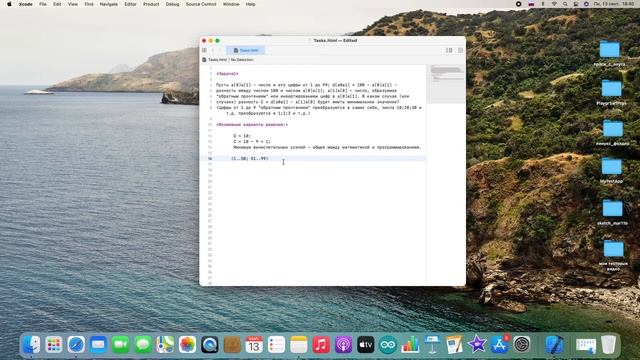The width and height of the screenshot is (640, 360).
Task: Open the View menu
Action: coord(73,4)
